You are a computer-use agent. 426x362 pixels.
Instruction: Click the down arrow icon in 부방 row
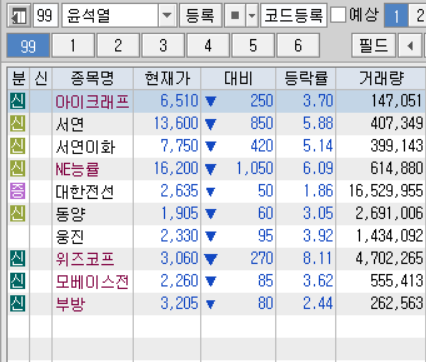(x=210, y=304)
